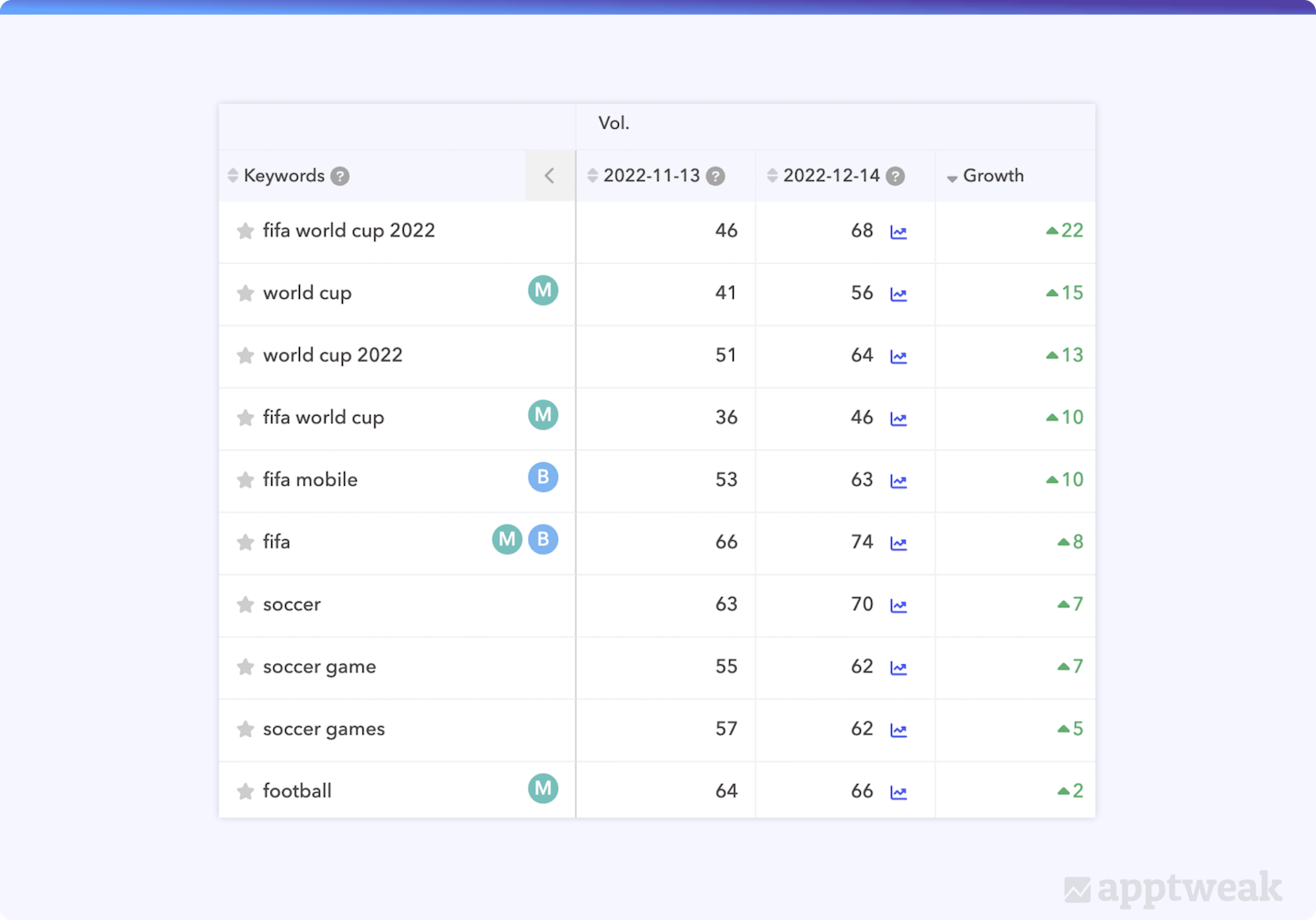1316x920 pixels.
Task: Sort by 2022-11-13 volume column
Action: [x=650, y=176]
